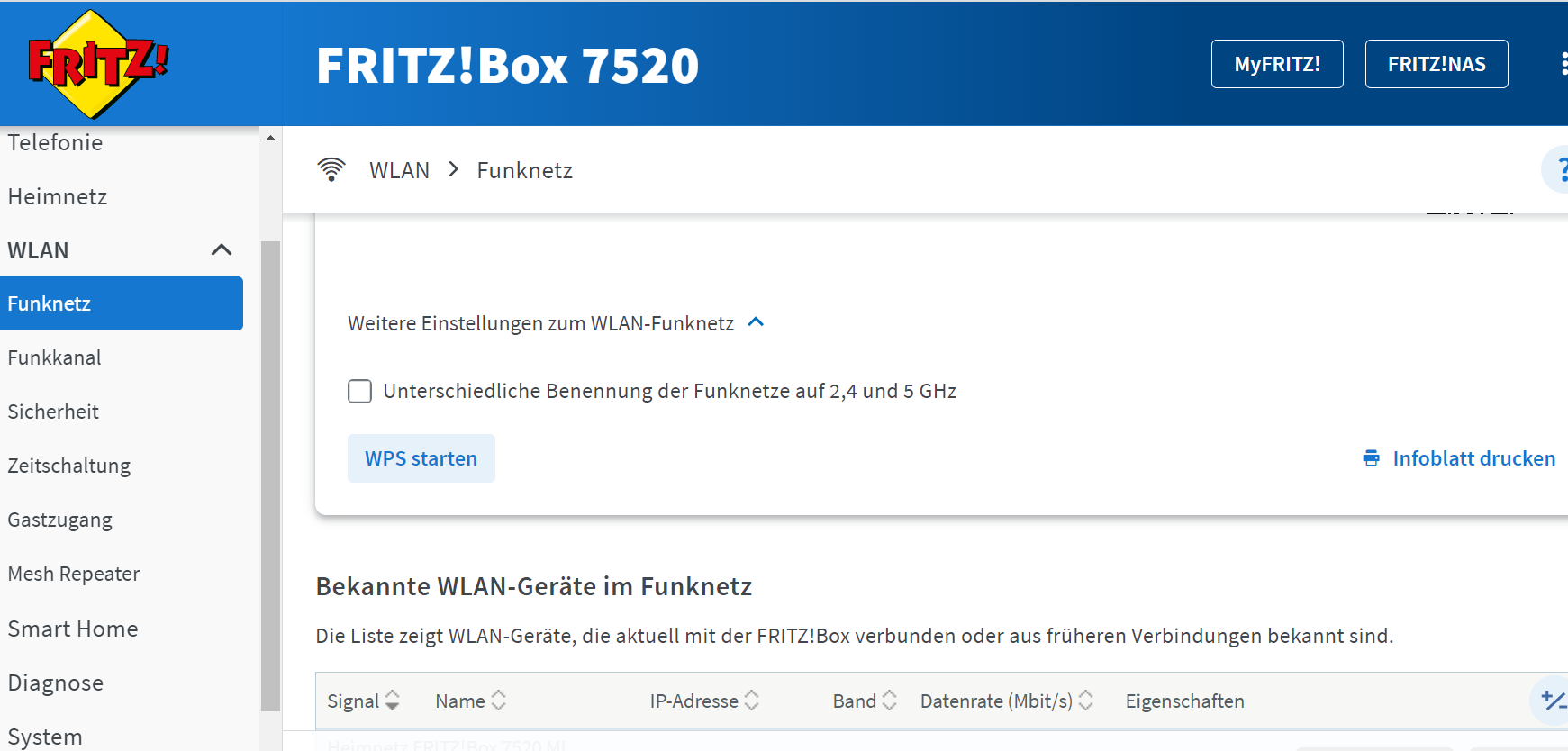Open Sicherheit settings
1568x751 pixels.
point(53,412)
